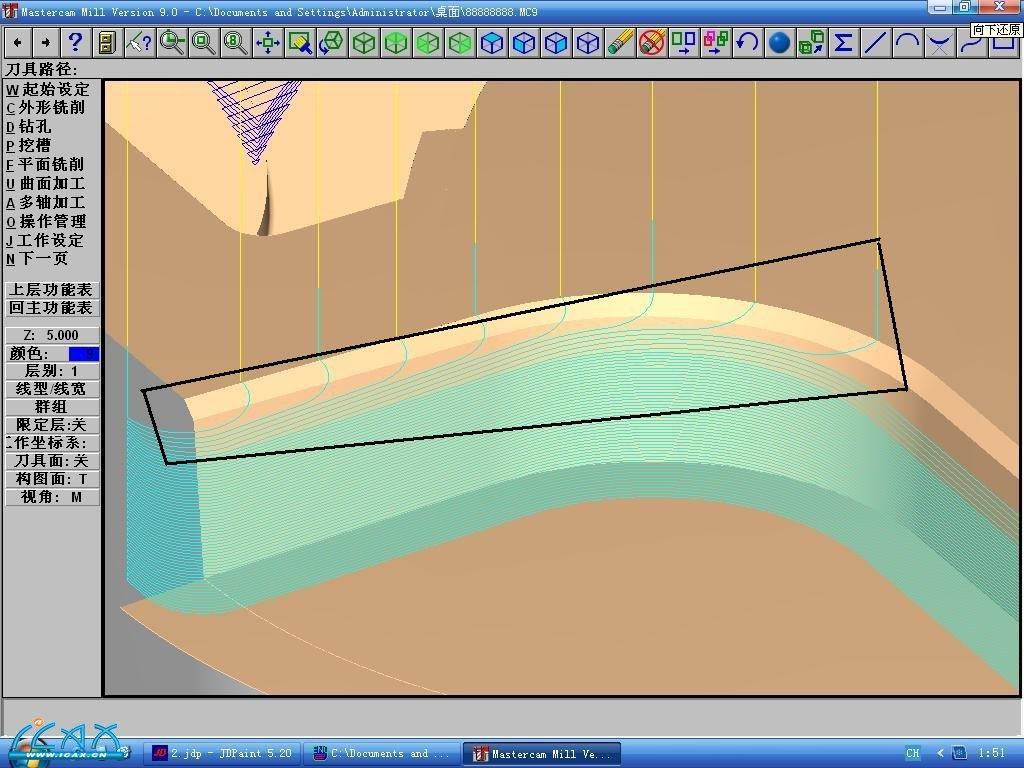Screen dimensions: 1024x768
Task: Go to 下一页 next menu page
Action: coord(37,259)
